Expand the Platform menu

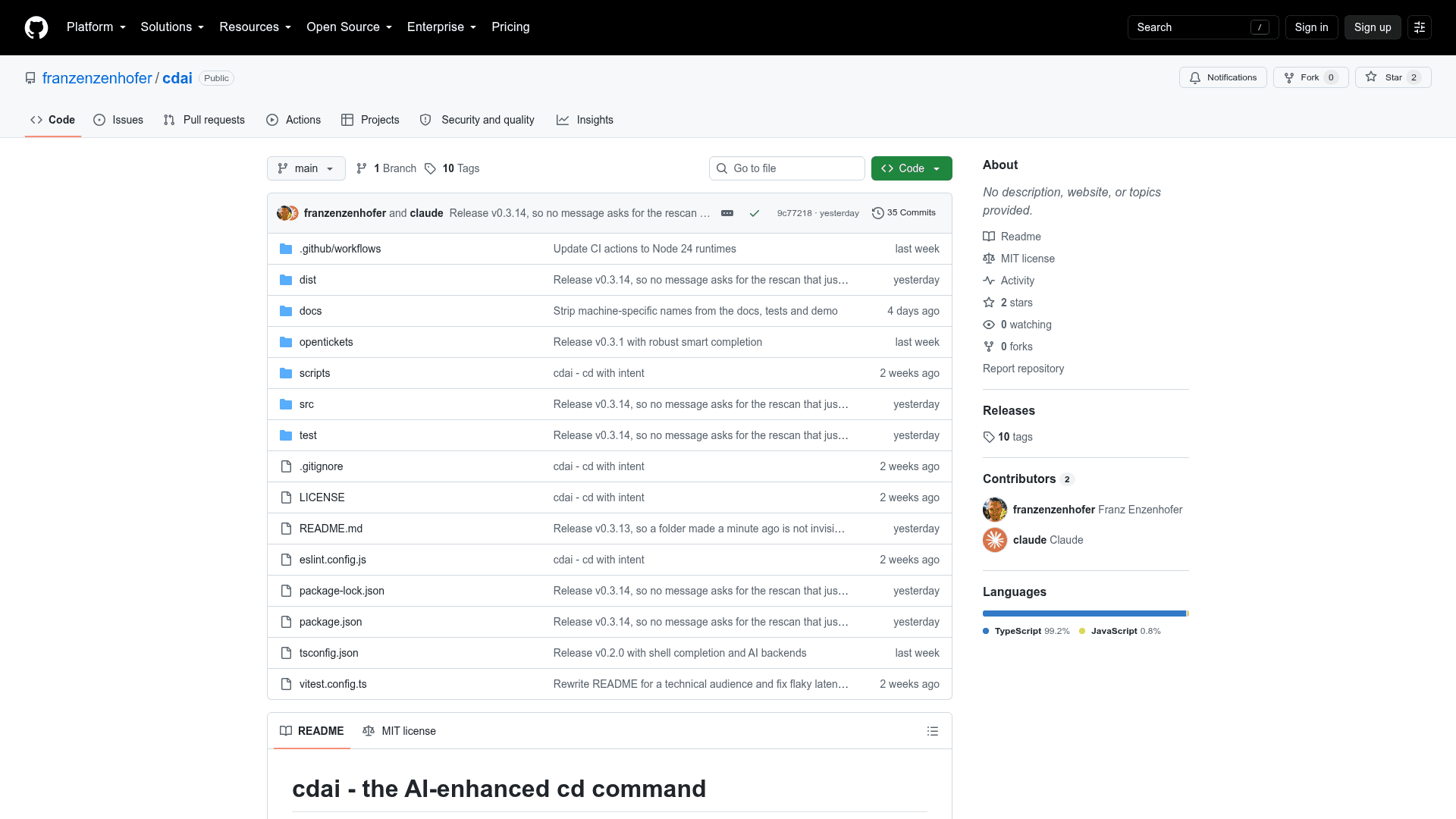coord(96,27)
